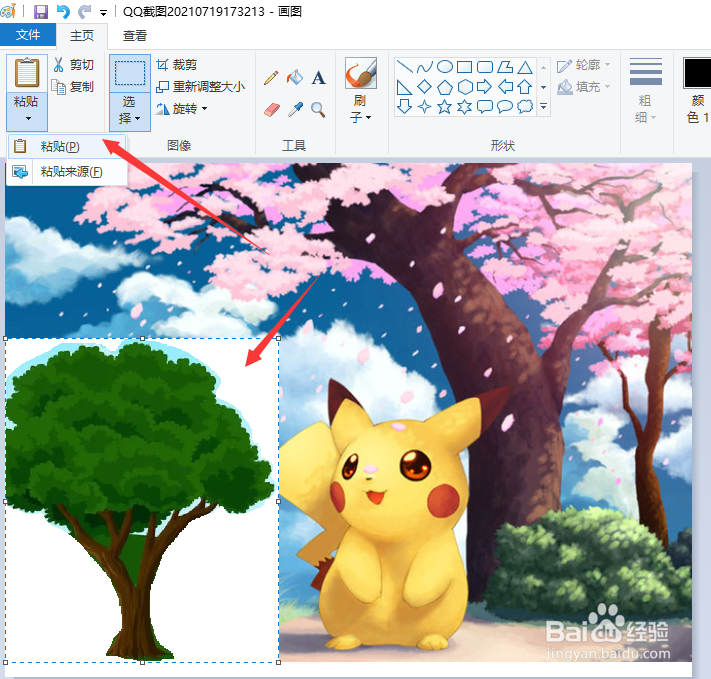Select the Eraser tool
The height and width of the screenshot is (679, 711).
pyautogui.click(x=271, y=109)
